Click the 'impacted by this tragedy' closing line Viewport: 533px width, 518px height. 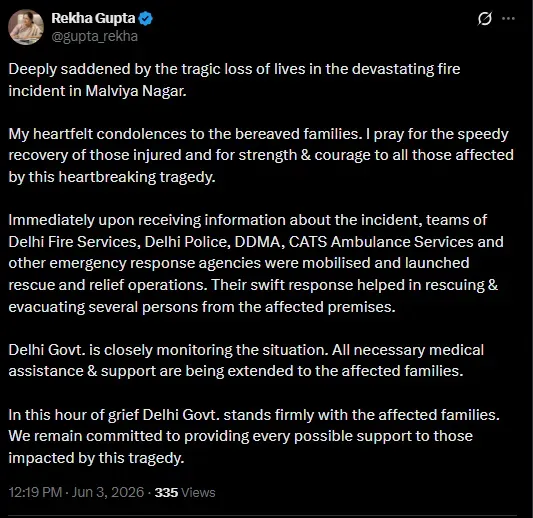pyautogui.click(x=96, y=458)
